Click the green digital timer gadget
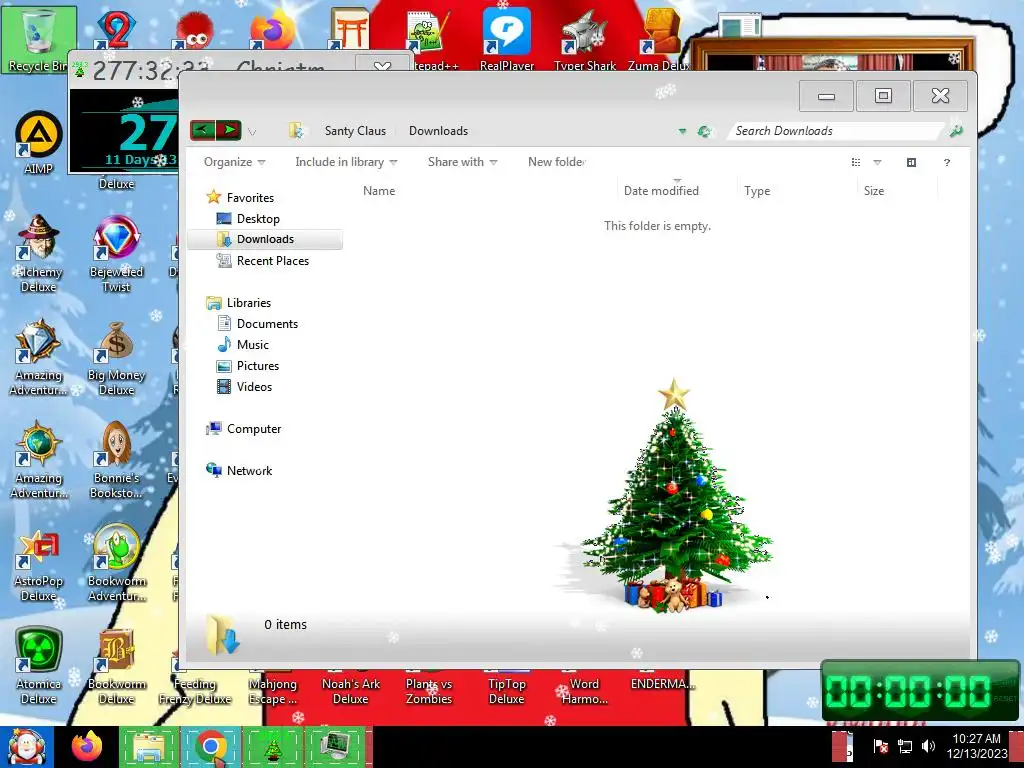This screenshot has height=768, width=1024. click(x=921, y=691)
